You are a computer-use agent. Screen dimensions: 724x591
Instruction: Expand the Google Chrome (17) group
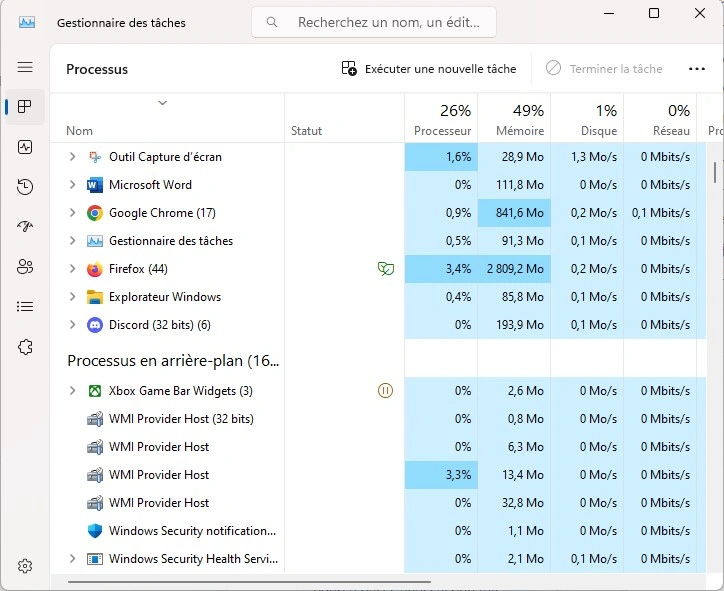point(72,213)
